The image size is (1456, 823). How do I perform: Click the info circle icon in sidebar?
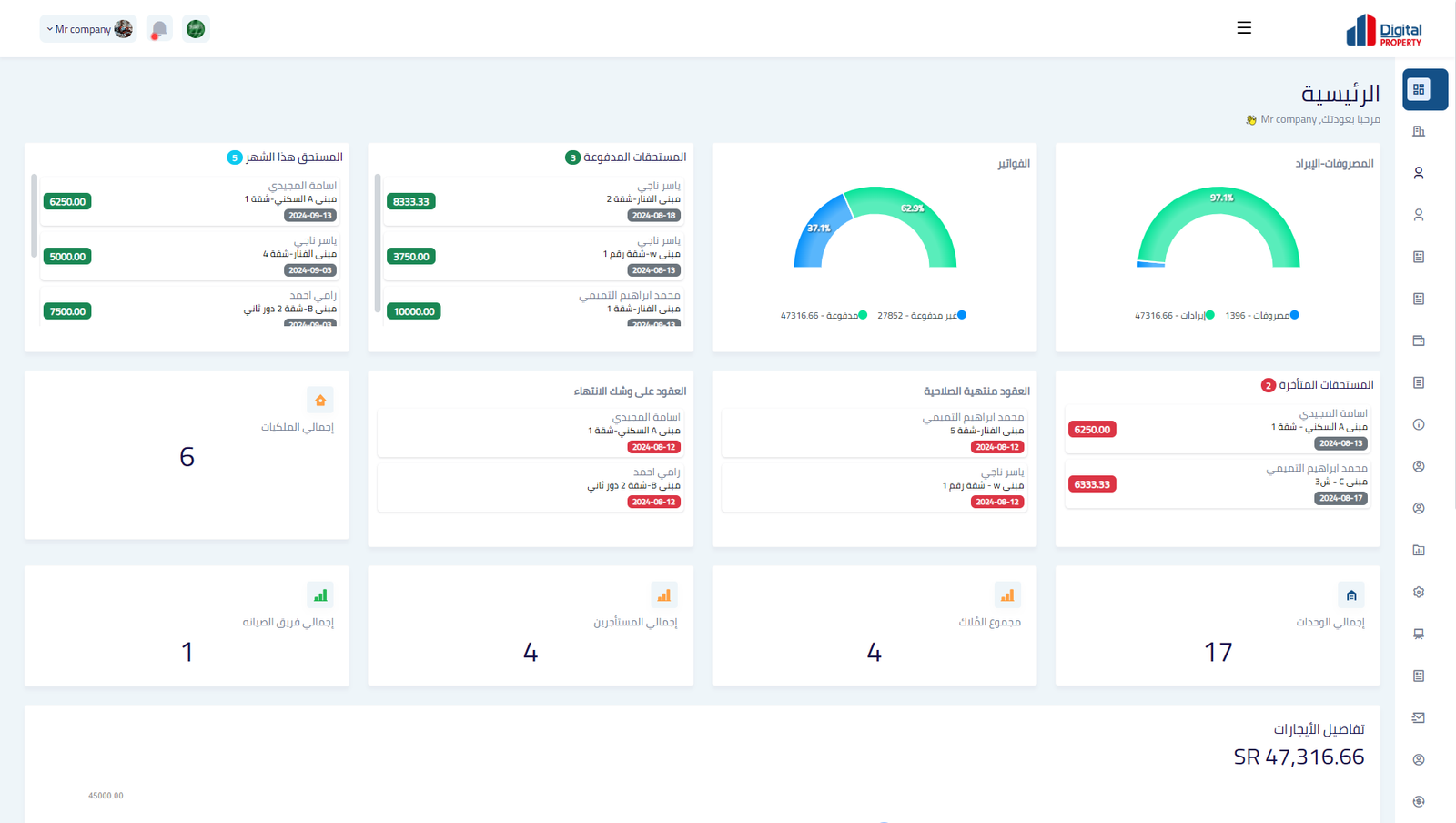point(1419,424)
